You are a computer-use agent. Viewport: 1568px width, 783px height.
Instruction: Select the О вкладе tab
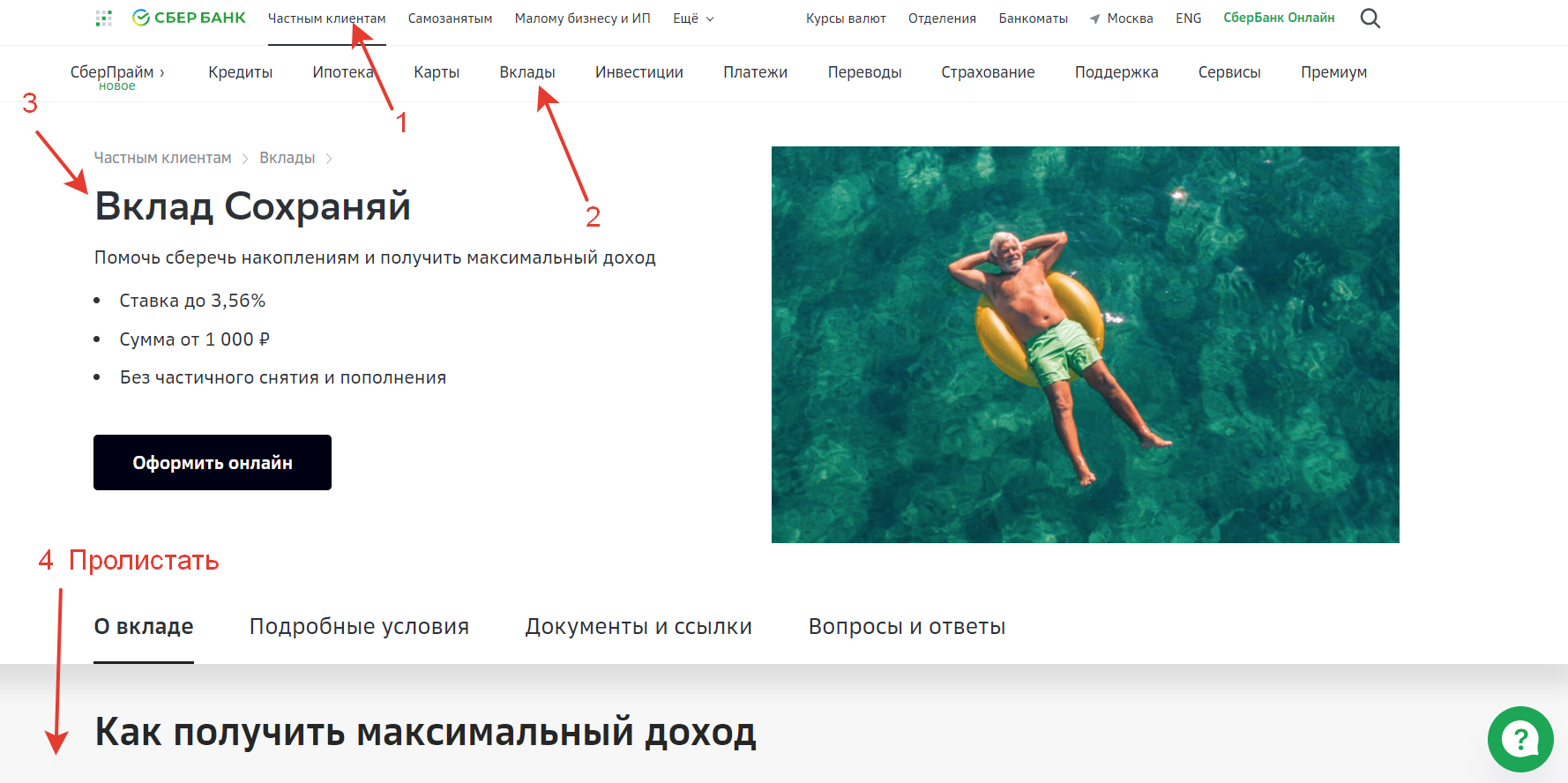(x=144, y=626)
